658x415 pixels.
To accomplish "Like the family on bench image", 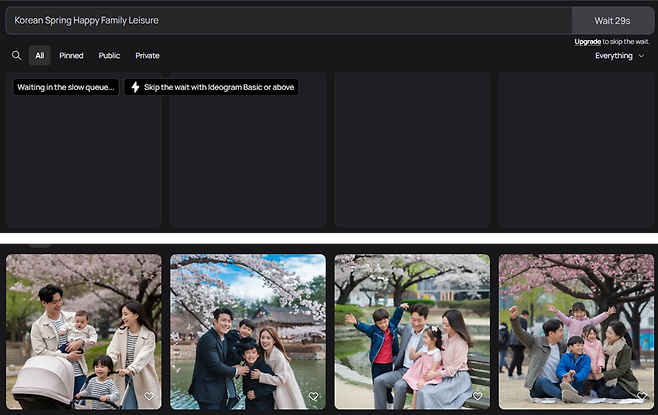I will tap(478, 396).
